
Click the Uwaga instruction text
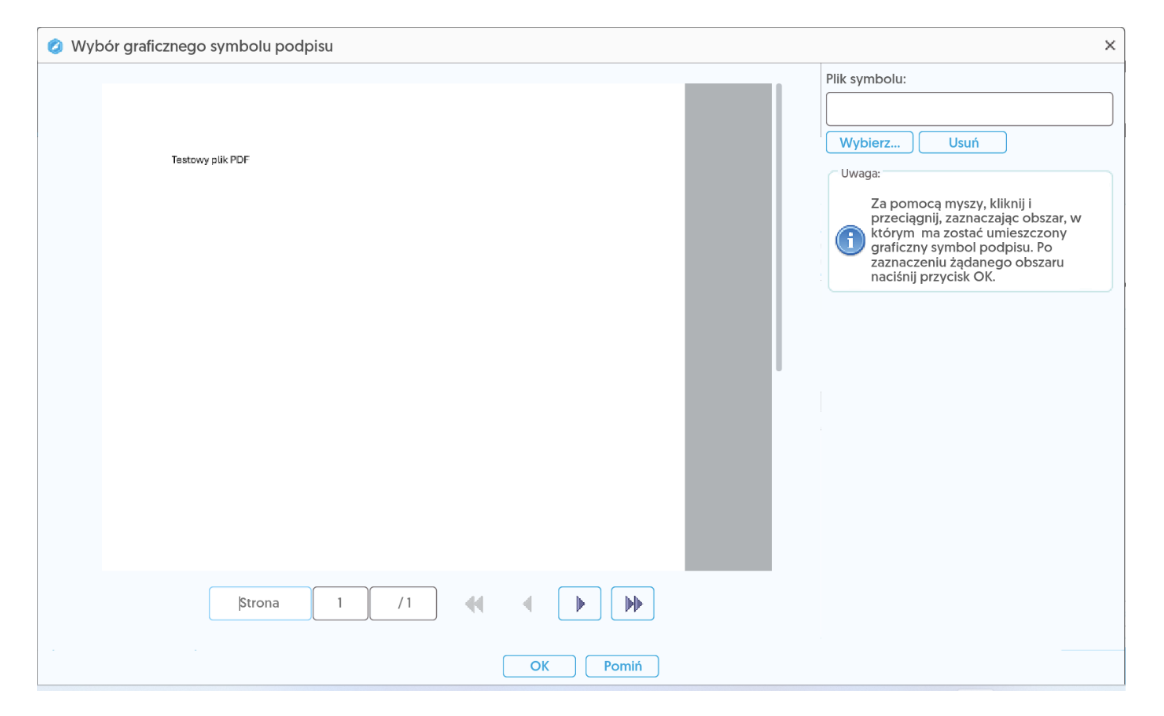click(975, 241)
